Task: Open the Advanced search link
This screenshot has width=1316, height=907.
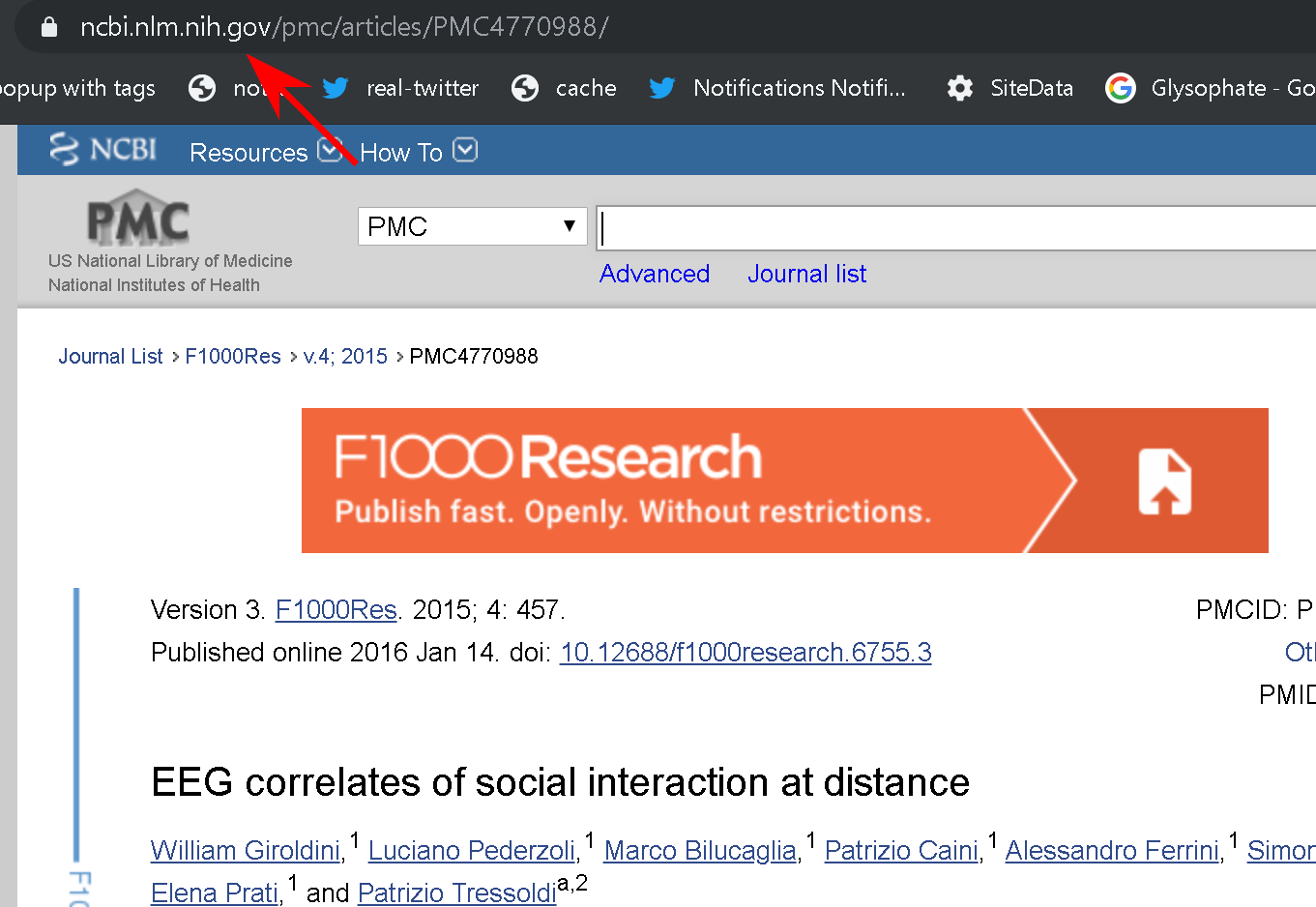Action: pyautogui.click(x=655, y=274)
